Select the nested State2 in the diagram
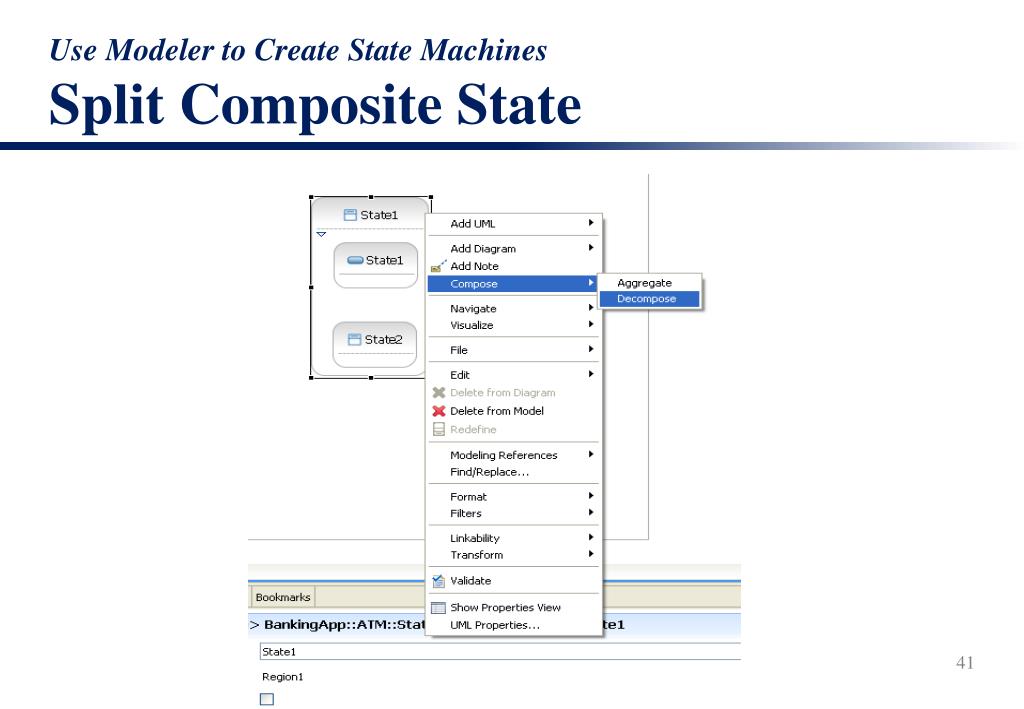Screen dimensions: 1024x709 [375, 344]
